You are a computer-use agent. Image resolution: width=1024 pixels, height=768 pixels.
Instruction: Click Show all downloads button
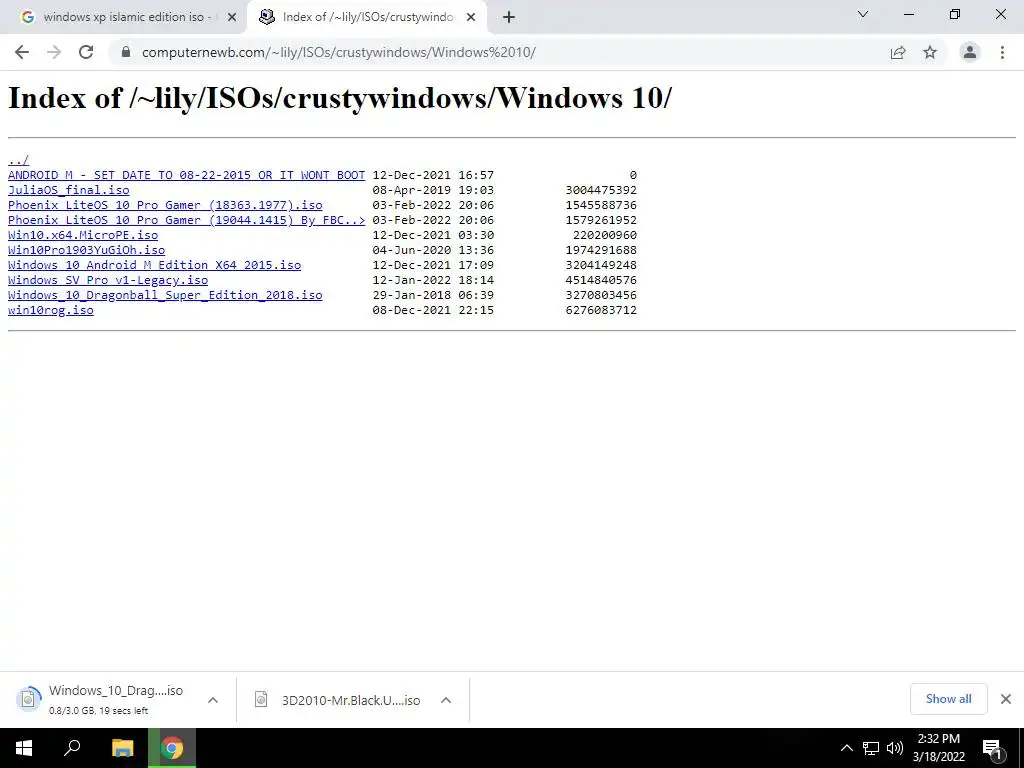tap(948, 699)
